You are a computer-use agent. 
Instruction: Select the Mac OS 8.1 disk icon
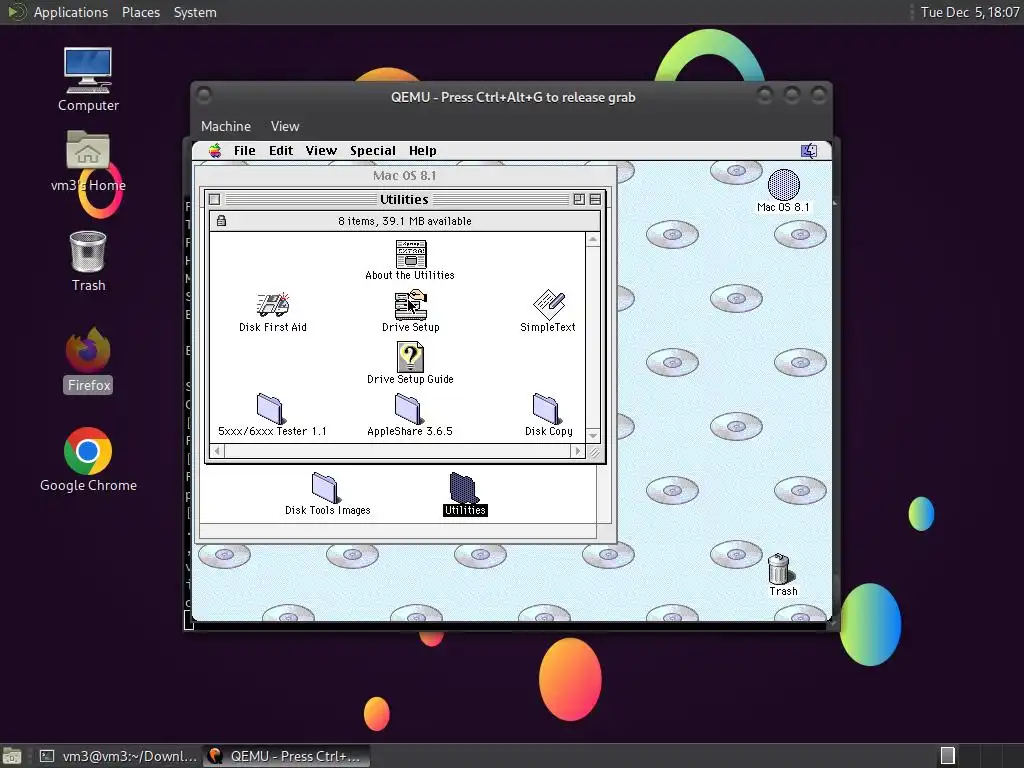point(784,185)
